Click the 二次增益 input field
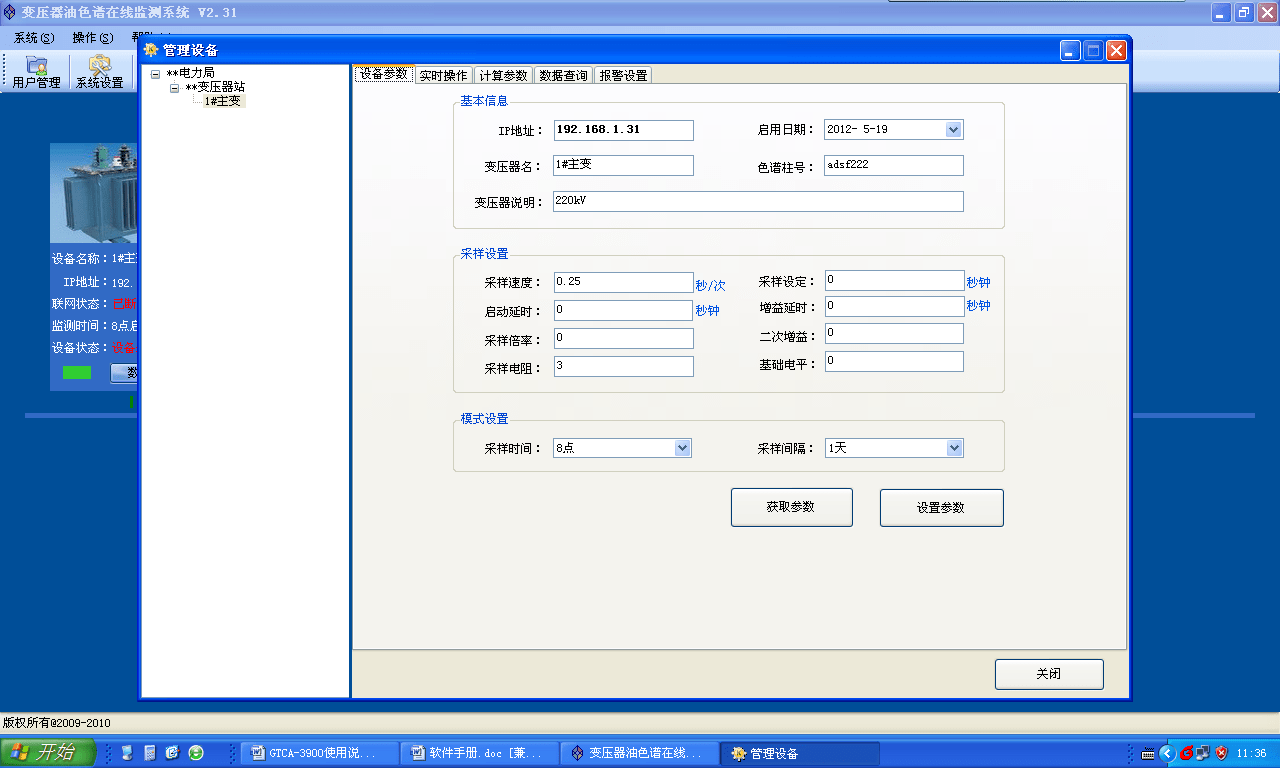The height and width of the screenshot is (768, 1280). 894,333
